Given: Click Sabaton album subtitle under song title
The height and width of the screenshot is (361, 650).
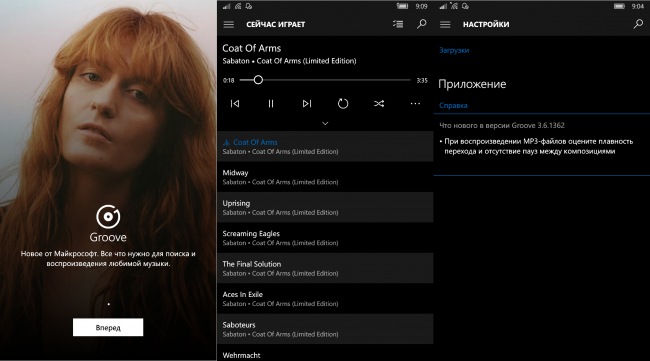Looking at the screenshot, I should pyautogui.click(x=289, y=61).
